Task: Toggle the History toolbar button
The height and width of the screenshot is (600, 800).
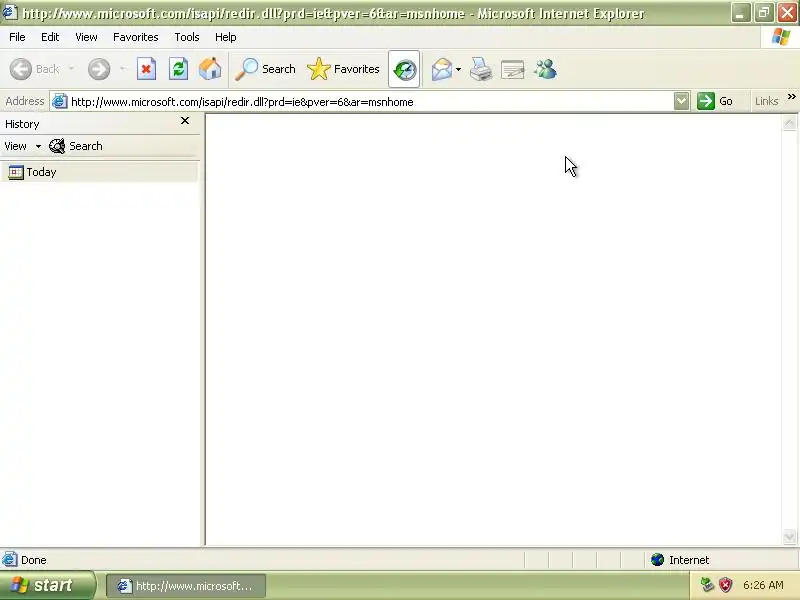Action: pos(404,69)
